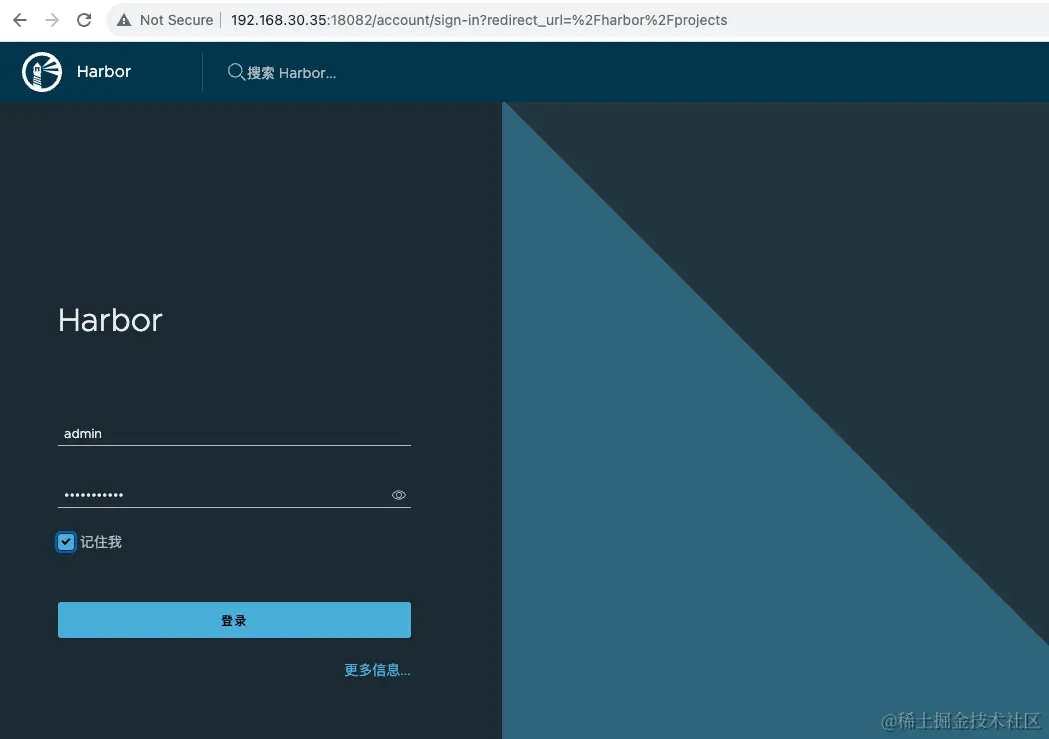Click the Not Secure label text
The height and width of the screenshot is (739, 1049).
pyautogui.click(x=177, y=20)
